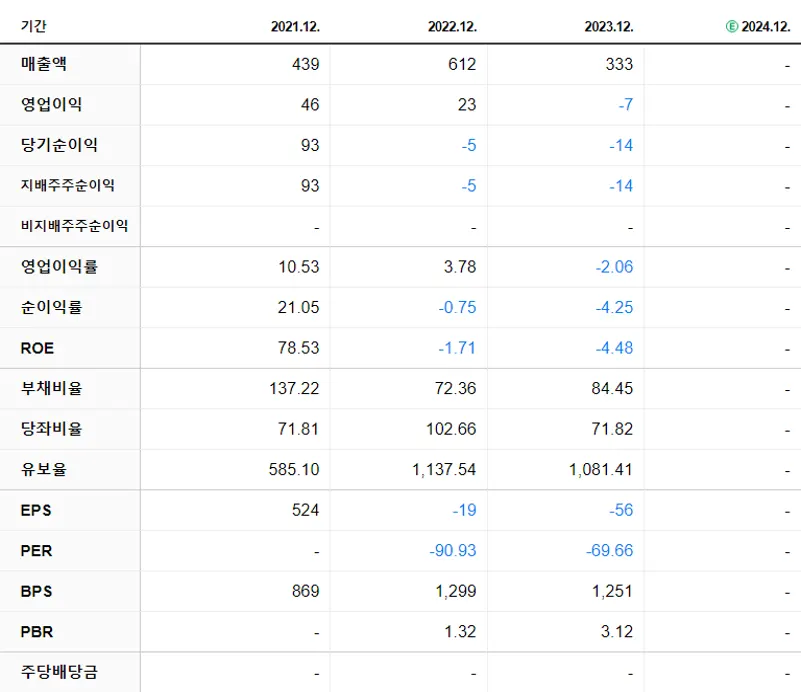Click the 영업이익 row label

[47, 105]
